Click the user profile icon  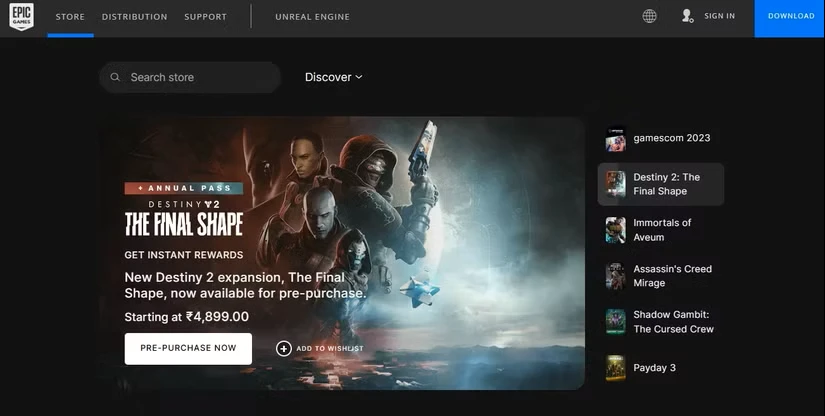click(687, 16)
